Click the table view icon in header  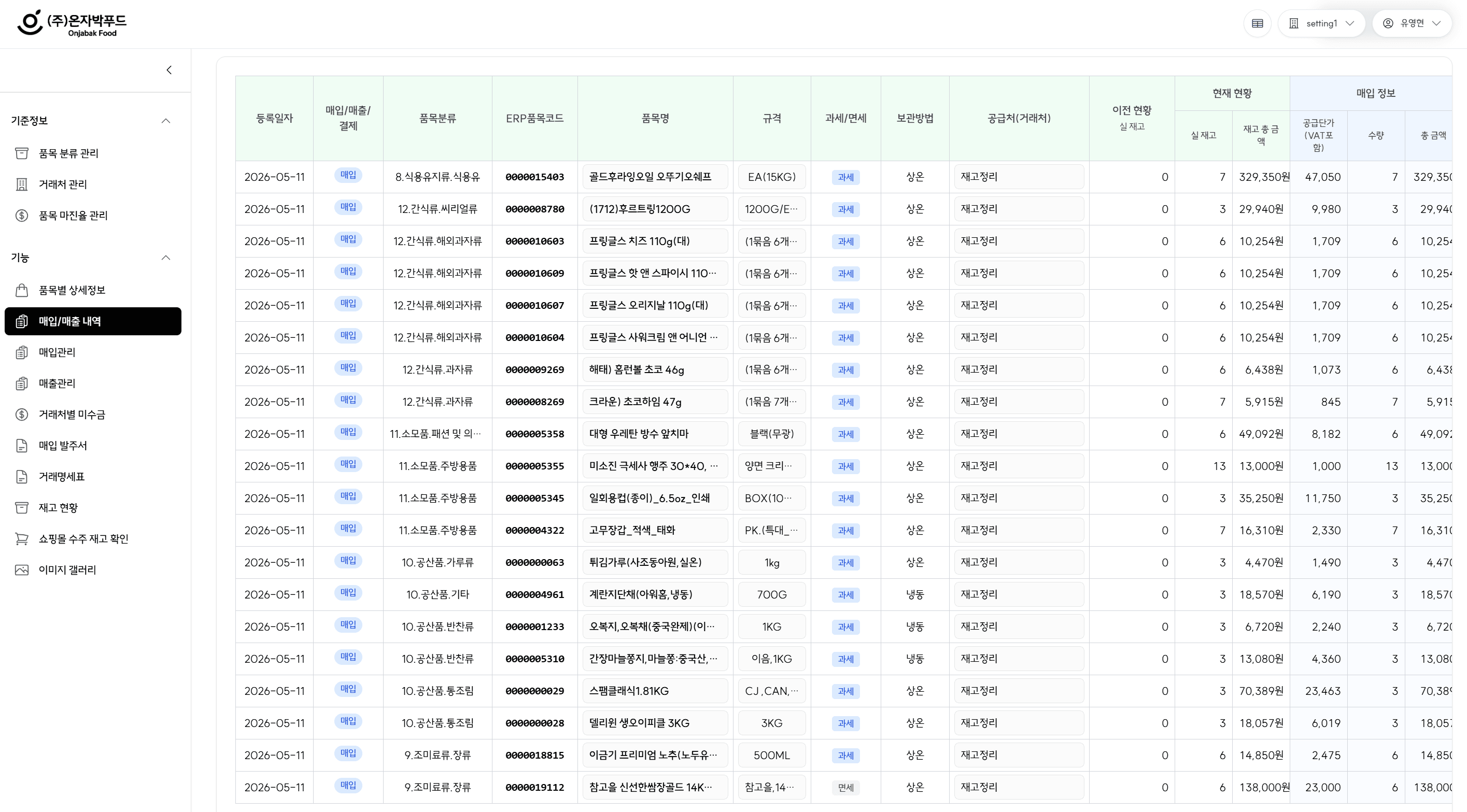pos(1258,23)
